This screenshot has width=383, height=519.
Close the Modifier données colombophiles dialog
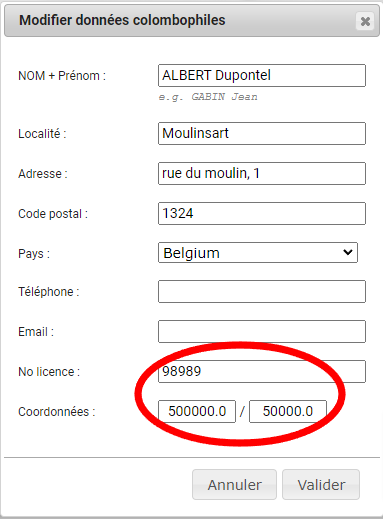coord(365,21)
